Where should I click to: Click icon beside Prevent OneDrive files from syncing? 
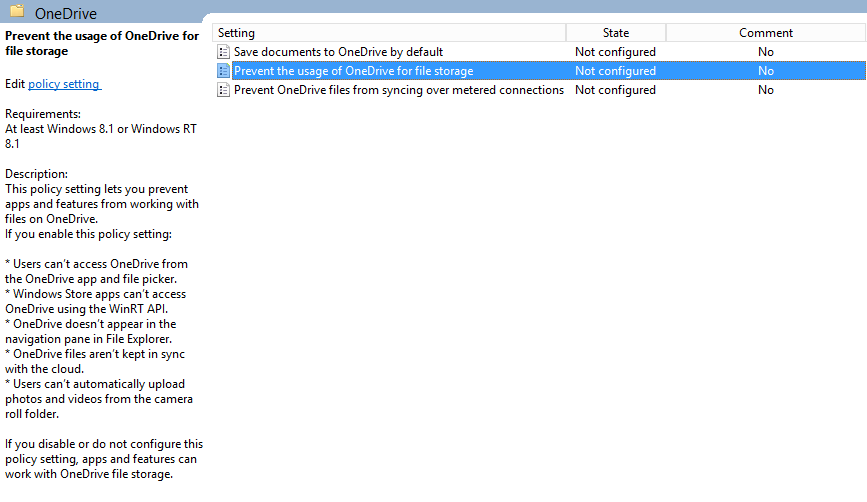pyautogui.click(x=223, y=90)
